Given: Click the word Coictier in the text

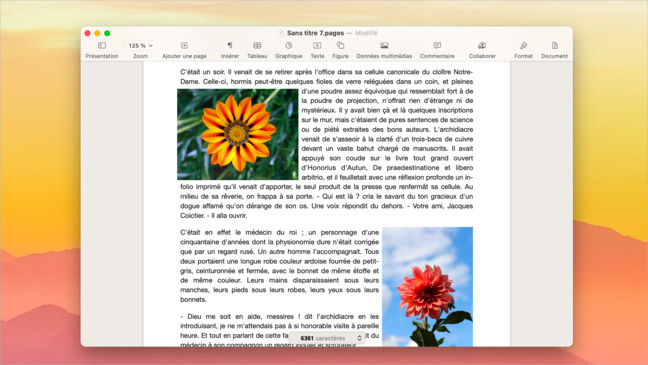Looking at the screenshot, I should click(x=192, y=215).
